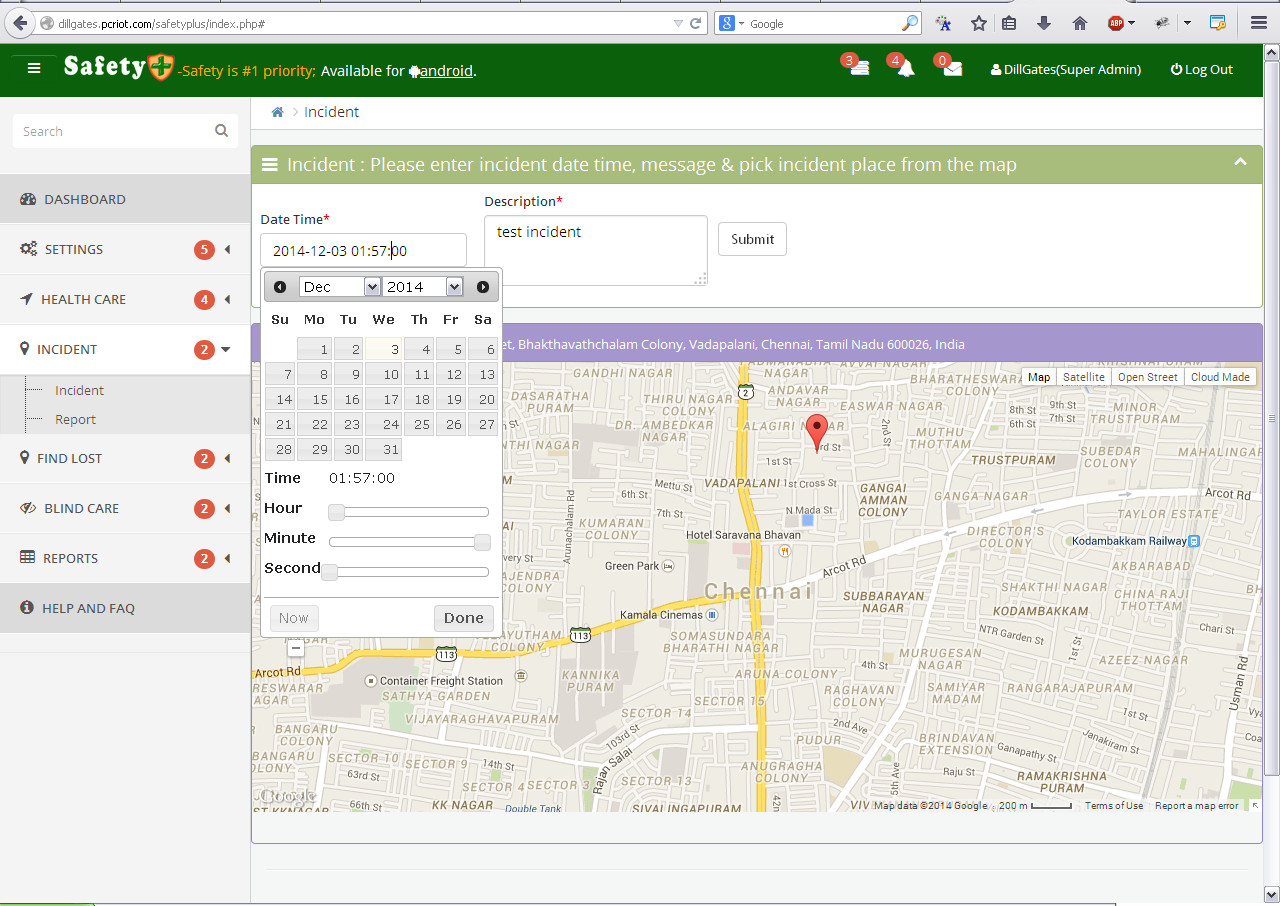Click the Google search box in browser
This screenshot has width=1280, height=906.
(825, 23)
